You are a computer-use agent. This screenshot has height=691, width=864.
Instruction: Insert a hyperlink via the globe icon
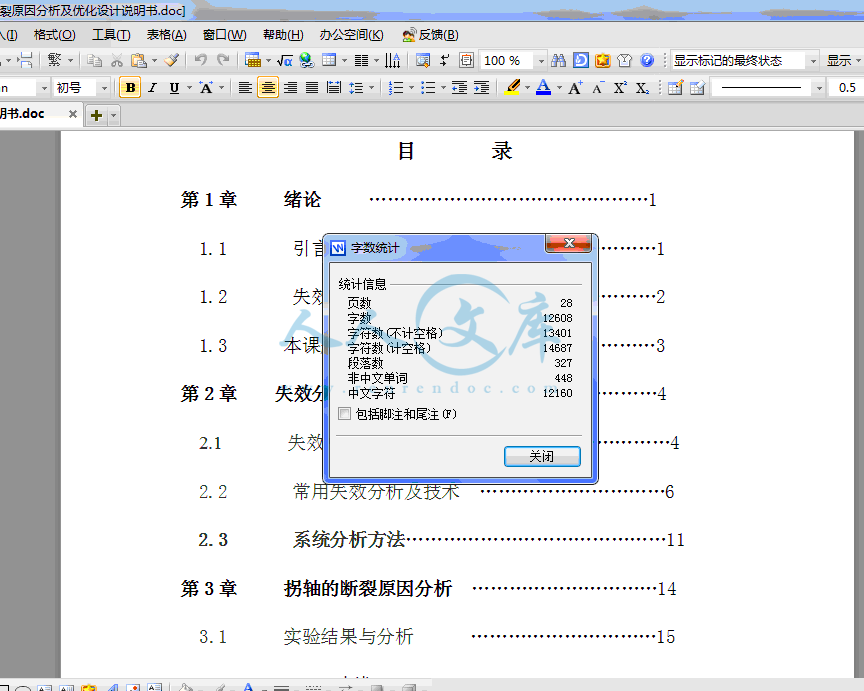pos(306,60)
